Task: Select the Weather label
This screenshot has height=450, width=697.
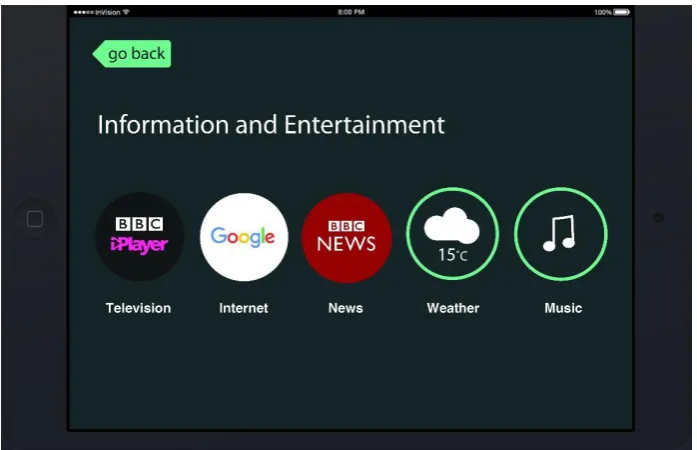Action: pos(453,308)
